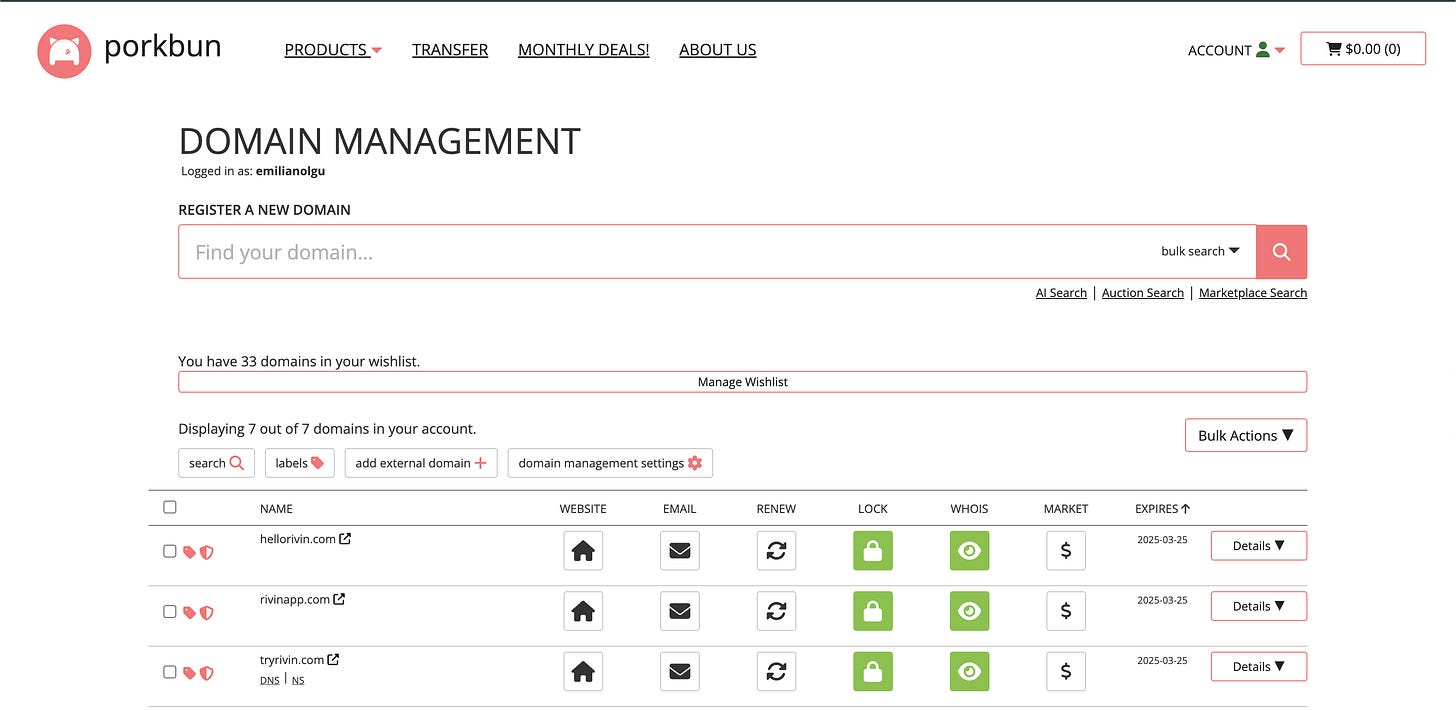Open website settings for tryrivin.com
1456x710 pixels.
click(583, 672)
